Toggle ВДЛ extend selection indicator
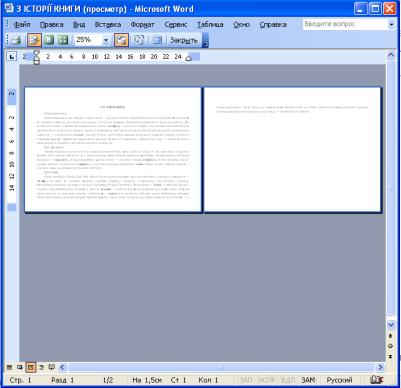401x388 pixels. [288, 380]
